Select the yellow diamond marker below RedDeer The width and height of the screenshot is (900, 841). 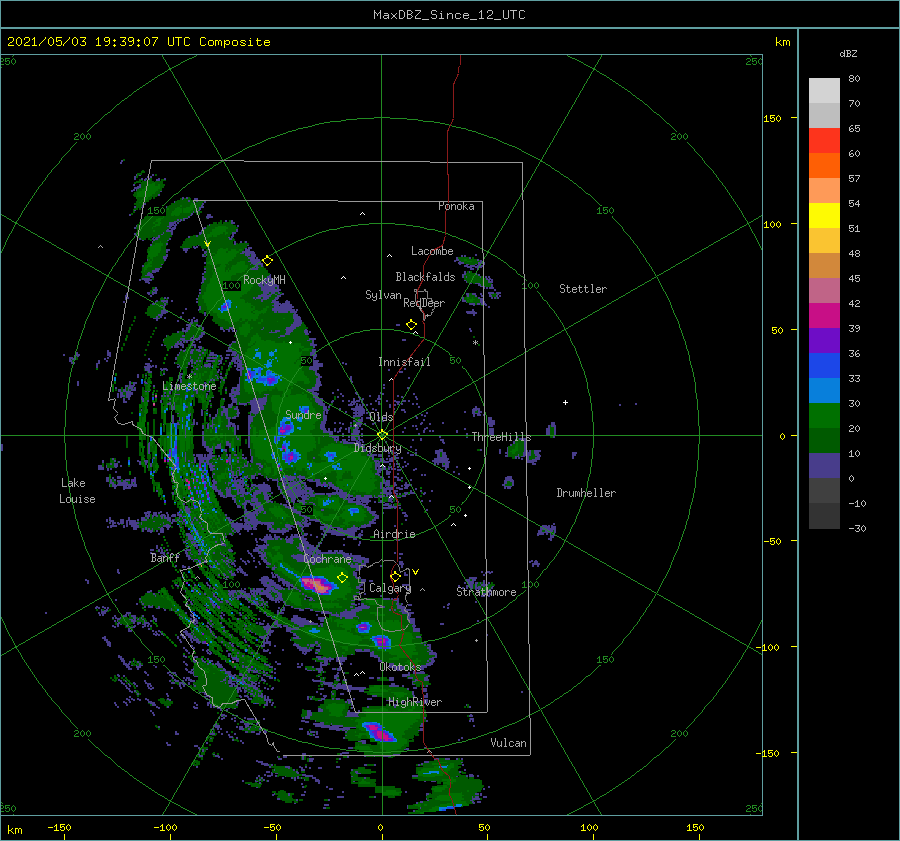(x=412, y=324)
